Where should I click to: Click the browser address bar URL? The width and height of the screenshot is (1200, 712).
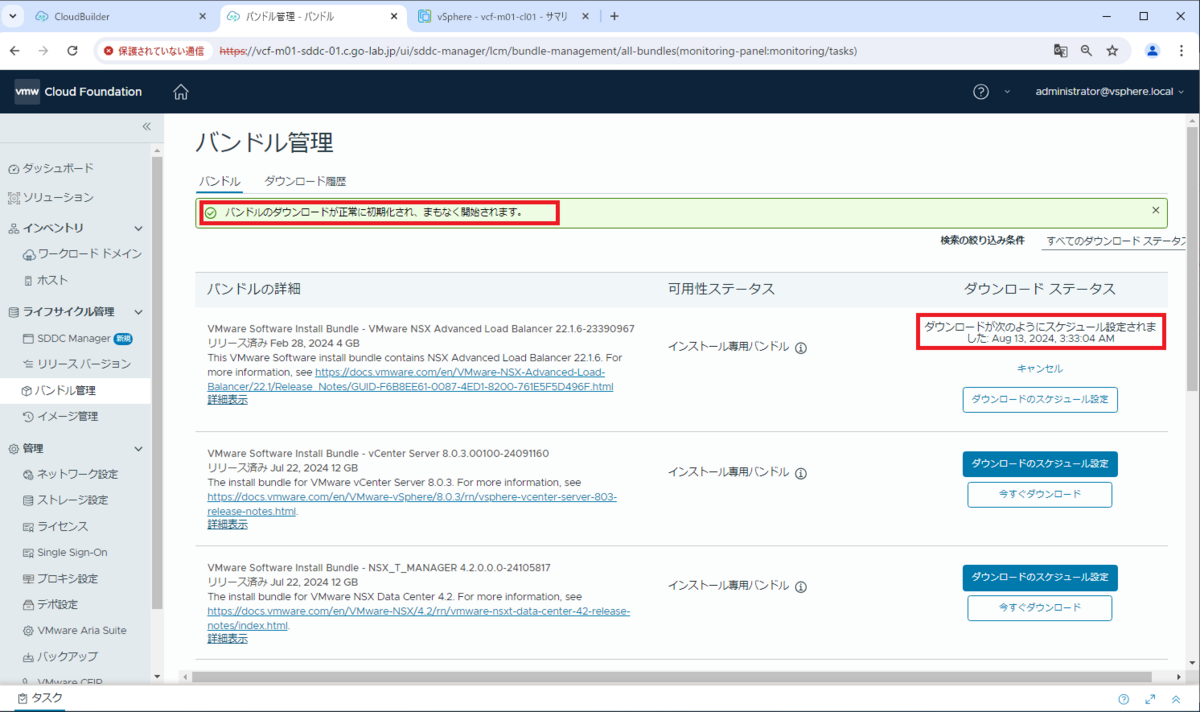tap(538, 50)
